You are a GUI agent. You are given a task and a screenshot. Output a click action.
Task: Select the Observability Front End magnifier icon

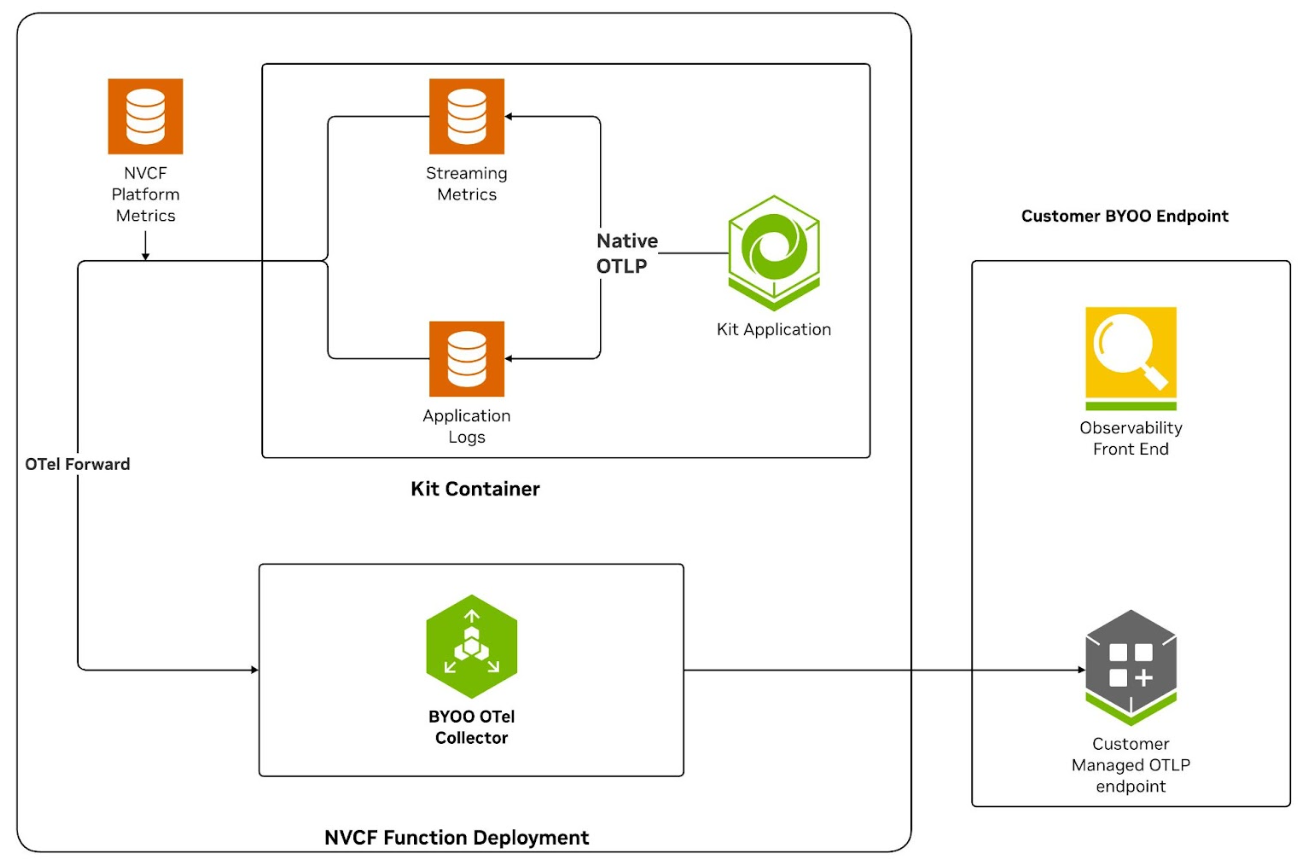(x=1130, y=357)
